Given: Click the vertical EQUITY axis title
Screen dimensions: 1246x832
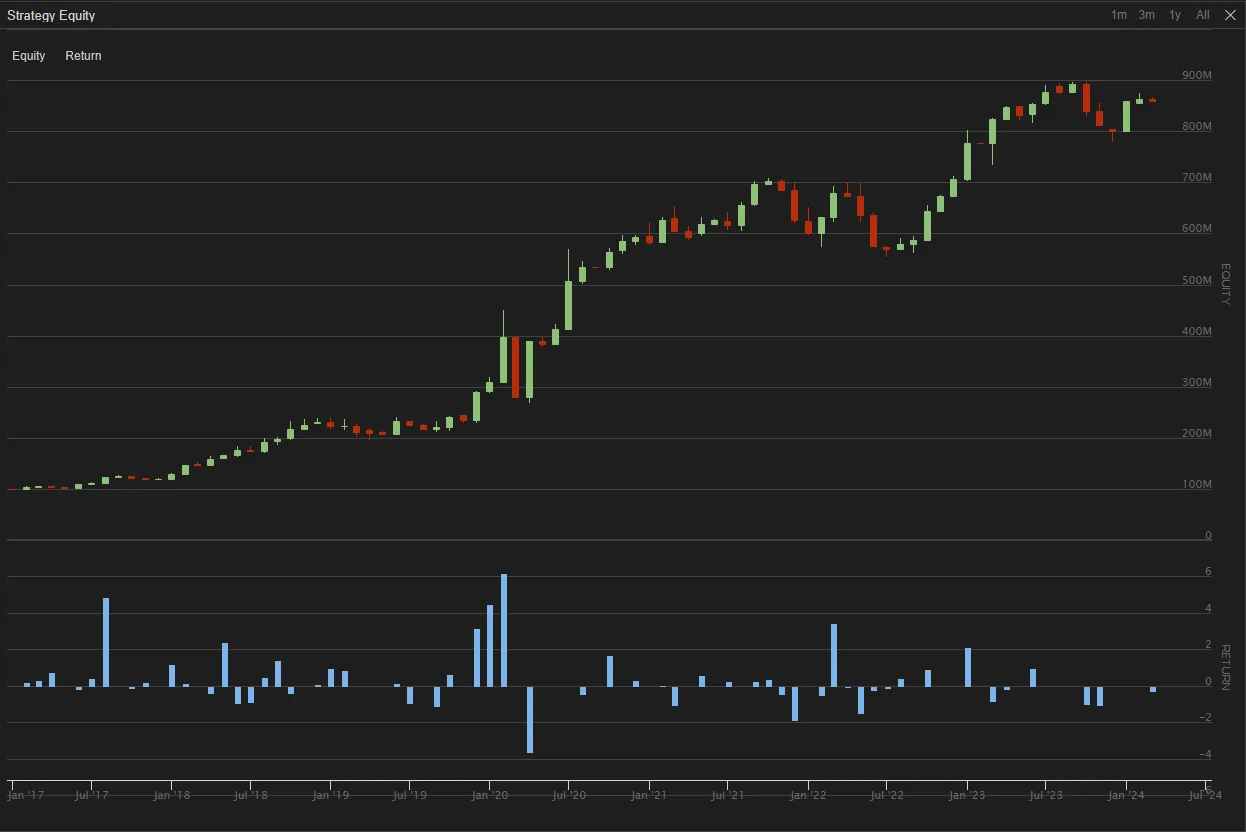Looking at the screenshot, I should [1226, 284].
